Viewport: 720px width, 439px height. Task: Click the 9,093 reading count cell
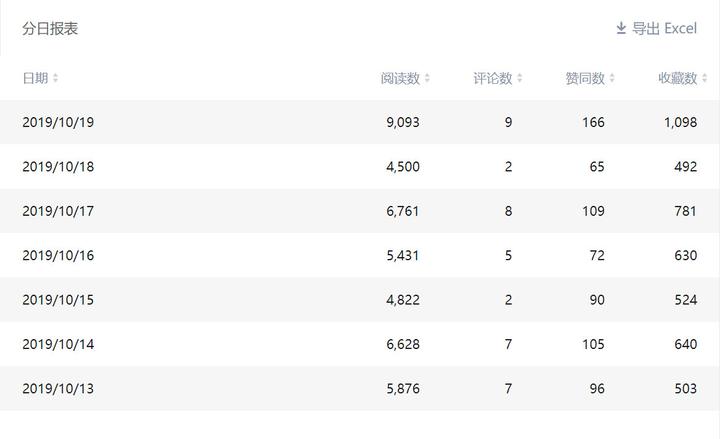click(402, 122)
